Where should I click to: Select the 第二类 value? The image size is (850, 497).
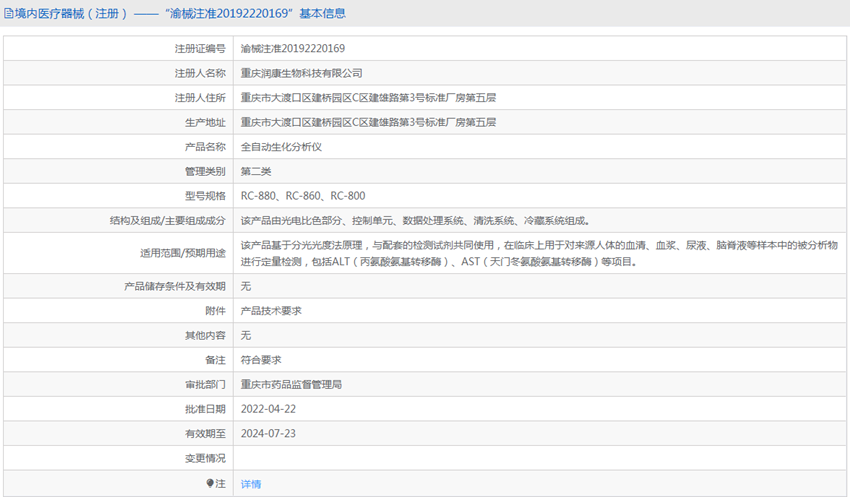[x=256, y=171]
